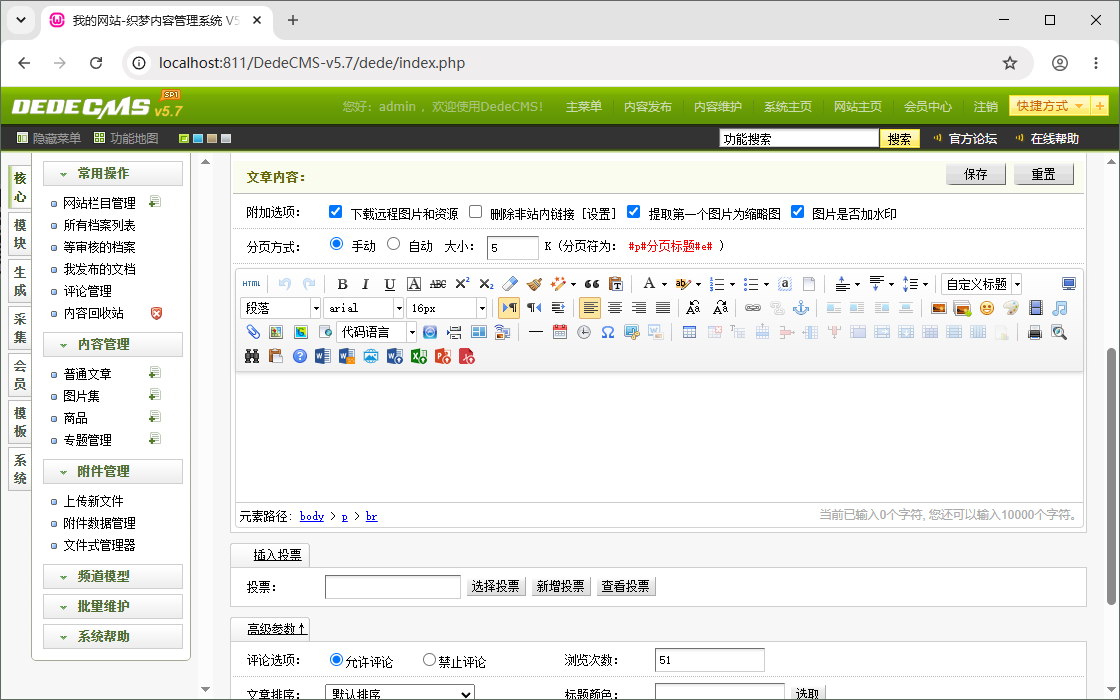Image resolution: width=1120 pixels, height=700 pixels.
Task: Collapse the 常用操作 sidebar section
Action: (x=113, y=174)
